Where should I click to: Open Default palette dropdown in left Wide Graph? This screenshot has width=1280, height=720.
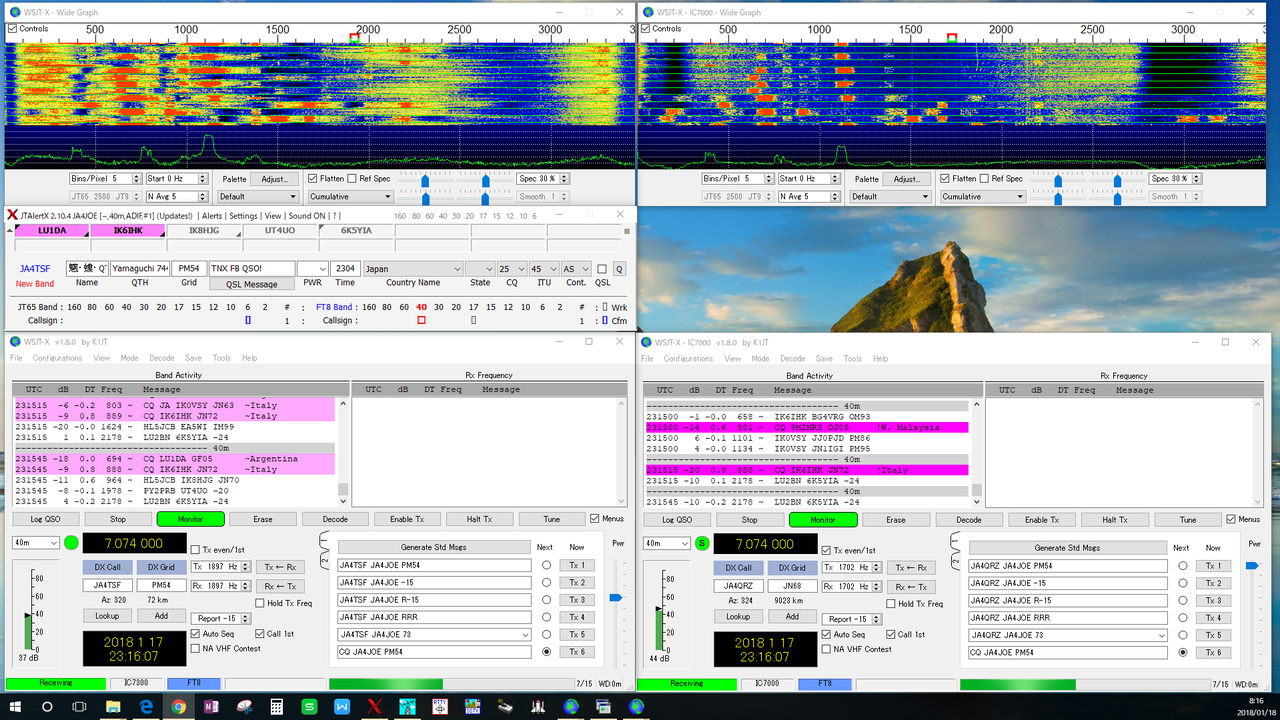click(x=258, y=197)
